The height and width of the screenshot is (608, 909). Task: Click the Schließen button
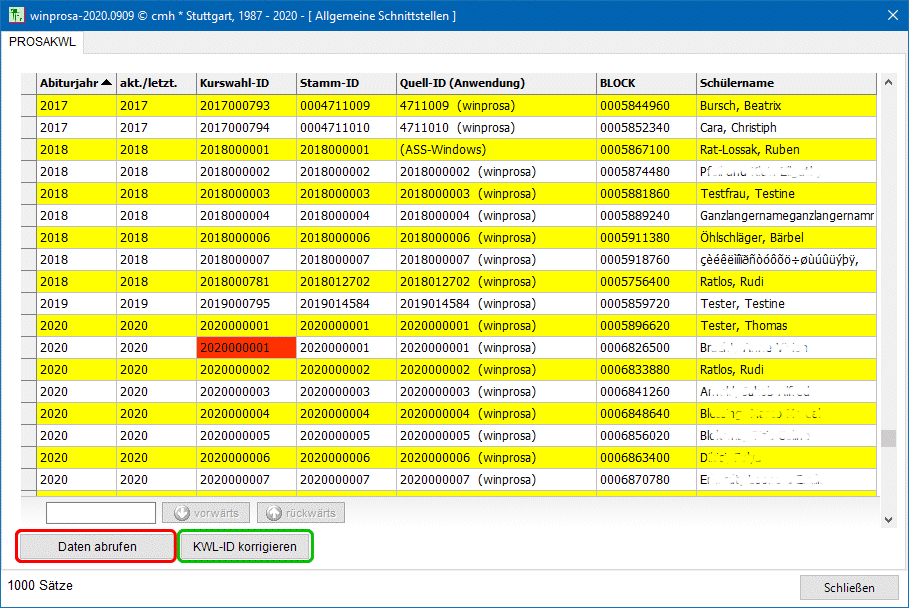(x=848, y=588)
